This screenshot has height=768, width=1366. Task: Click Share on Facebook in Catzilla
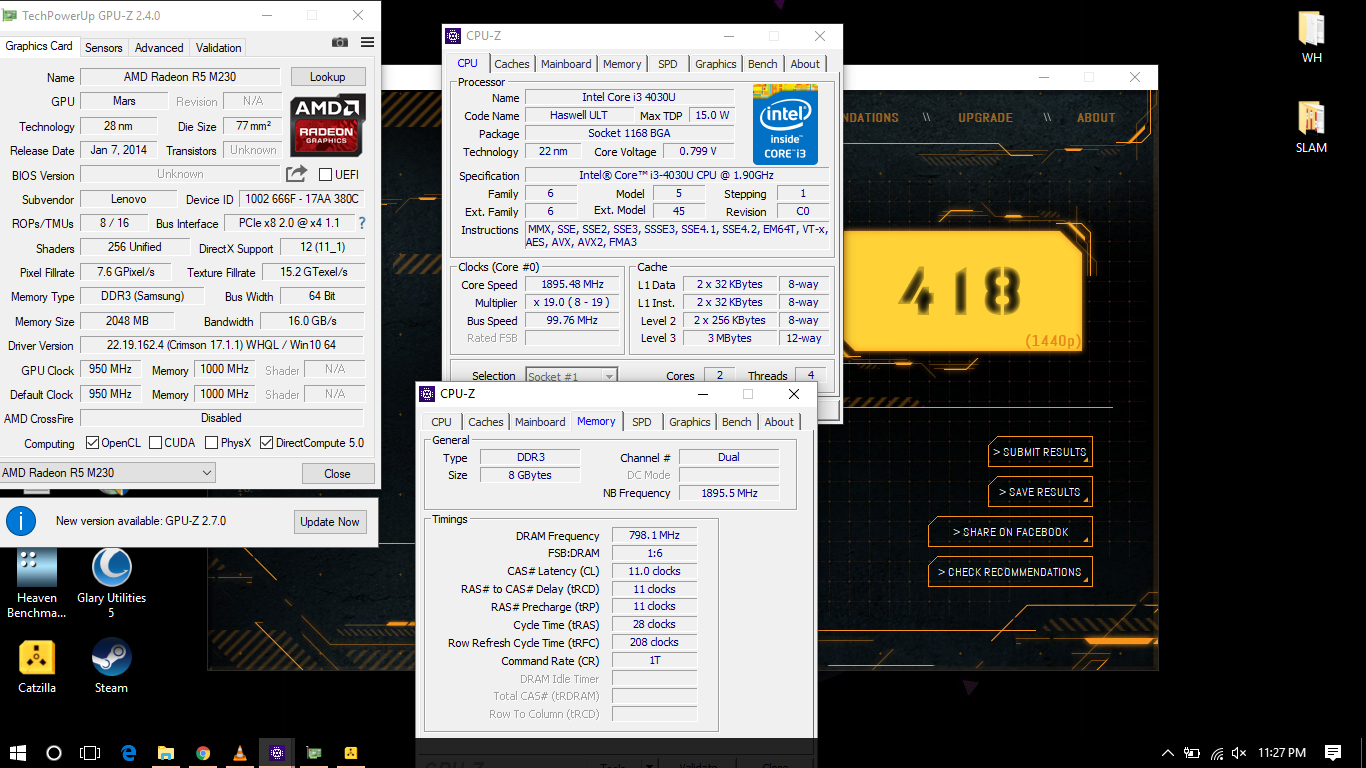point(1010,532)
